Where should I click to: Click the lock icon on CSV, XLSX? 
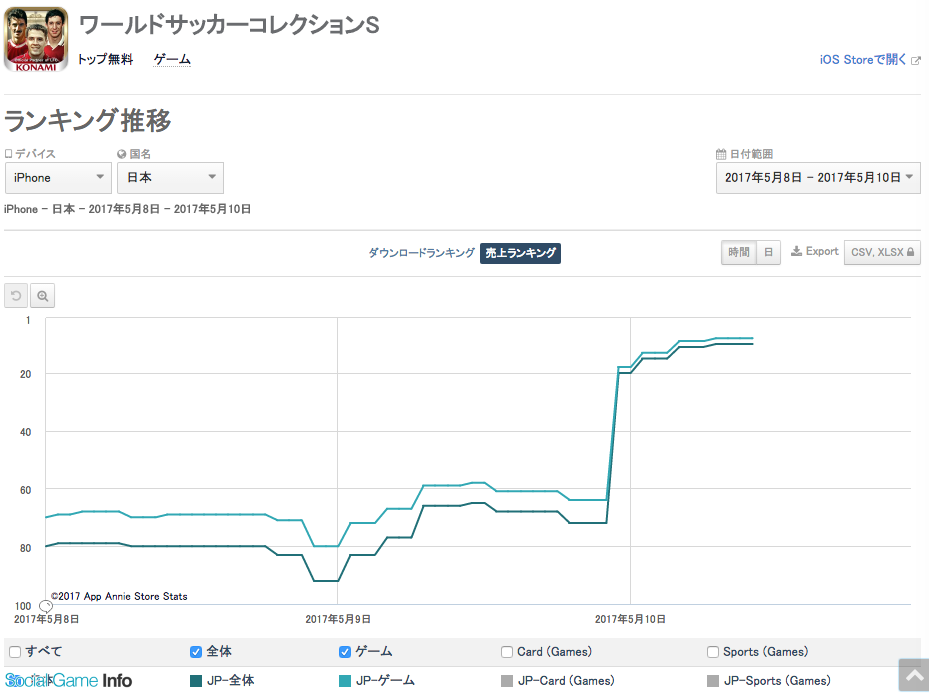[x=911, y=252]
